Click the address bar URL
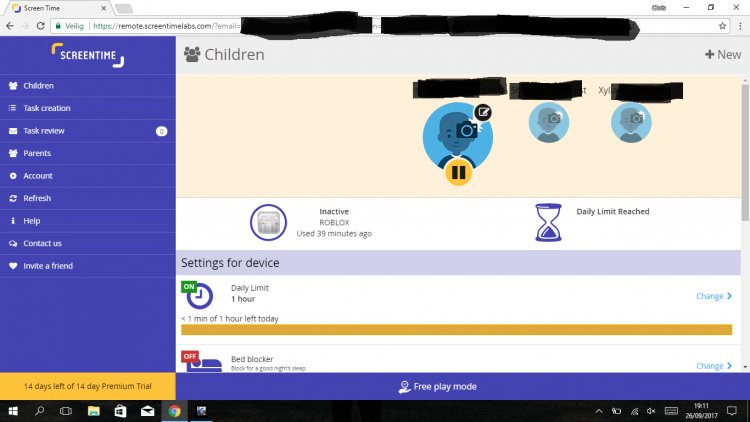The image size is (750, 422). [166, 26]
